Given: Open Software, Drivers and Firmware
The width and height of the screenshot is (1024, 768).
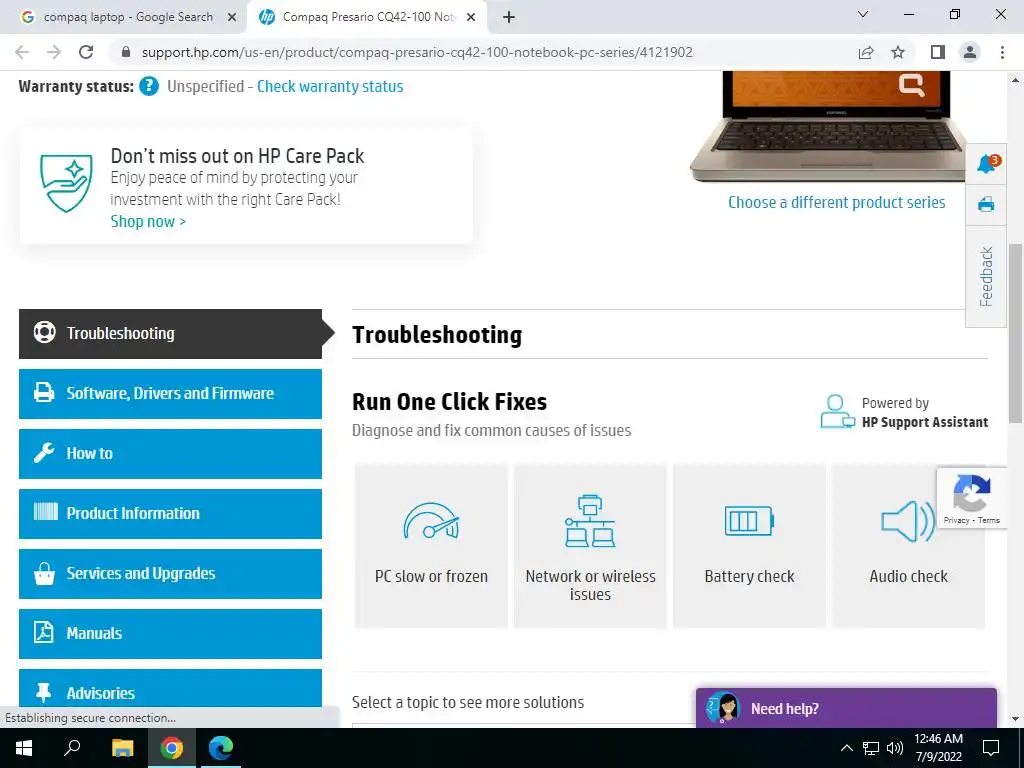Looking at the screenshot, I should pyautogui.click(x=170, y=394).
